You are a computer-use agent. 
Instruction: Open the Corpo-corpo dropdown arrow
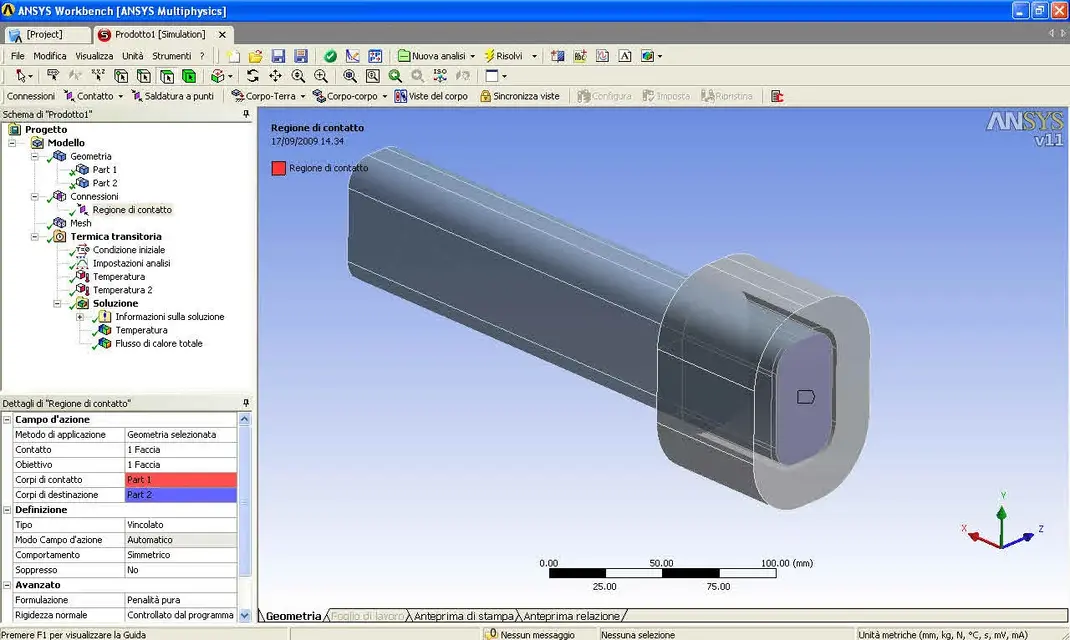385,96
